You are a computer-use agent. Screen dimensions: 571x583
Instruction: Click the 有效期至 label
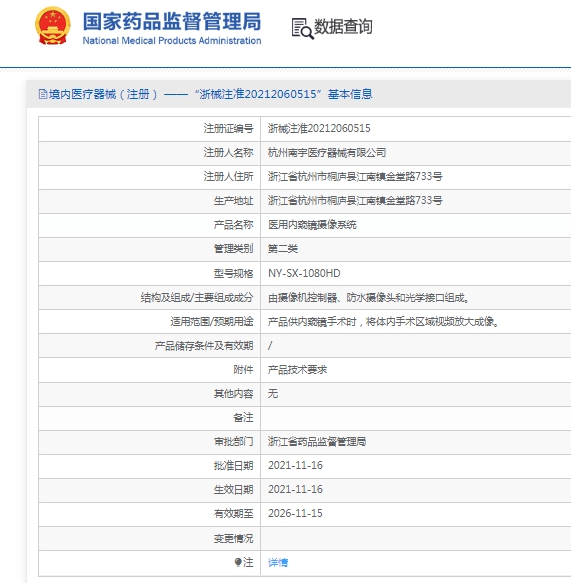[233, 513]
